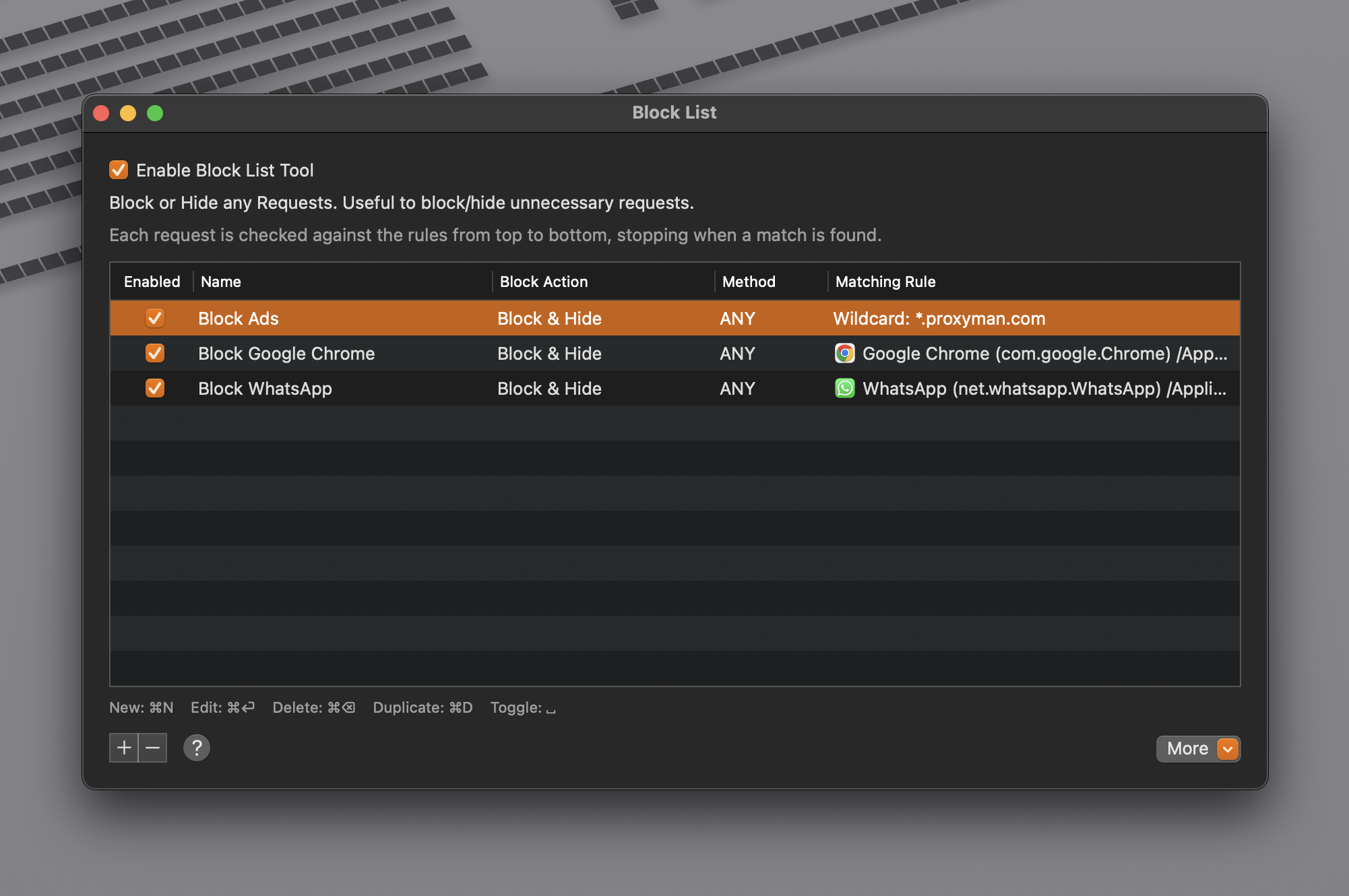Click Wildcard: *.proxyman.com matching rule
1349x896 pixels.
(x=939, y=318)
